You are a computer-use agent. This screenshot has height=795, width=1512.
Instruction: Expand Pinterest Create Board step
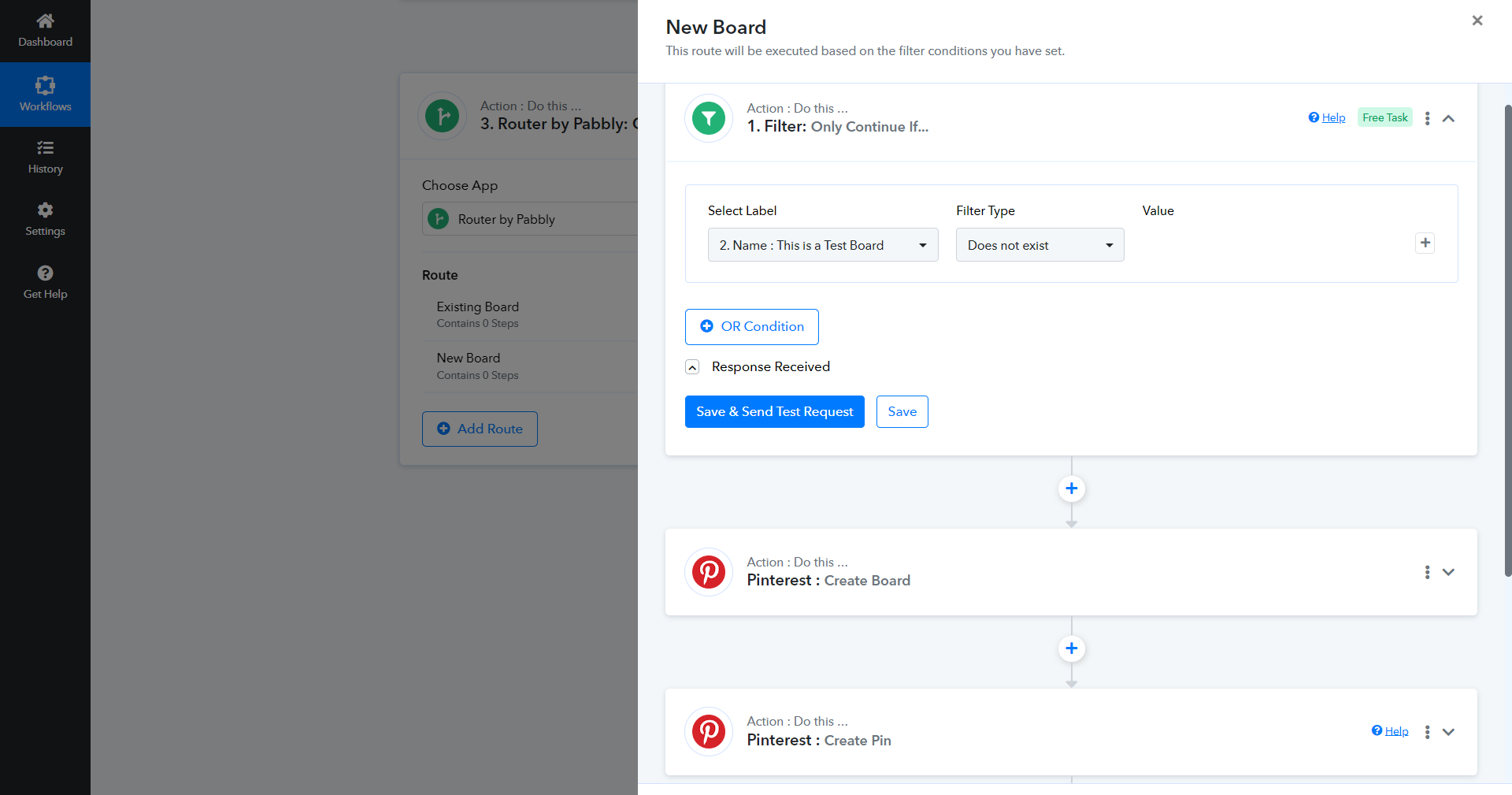1448,572
